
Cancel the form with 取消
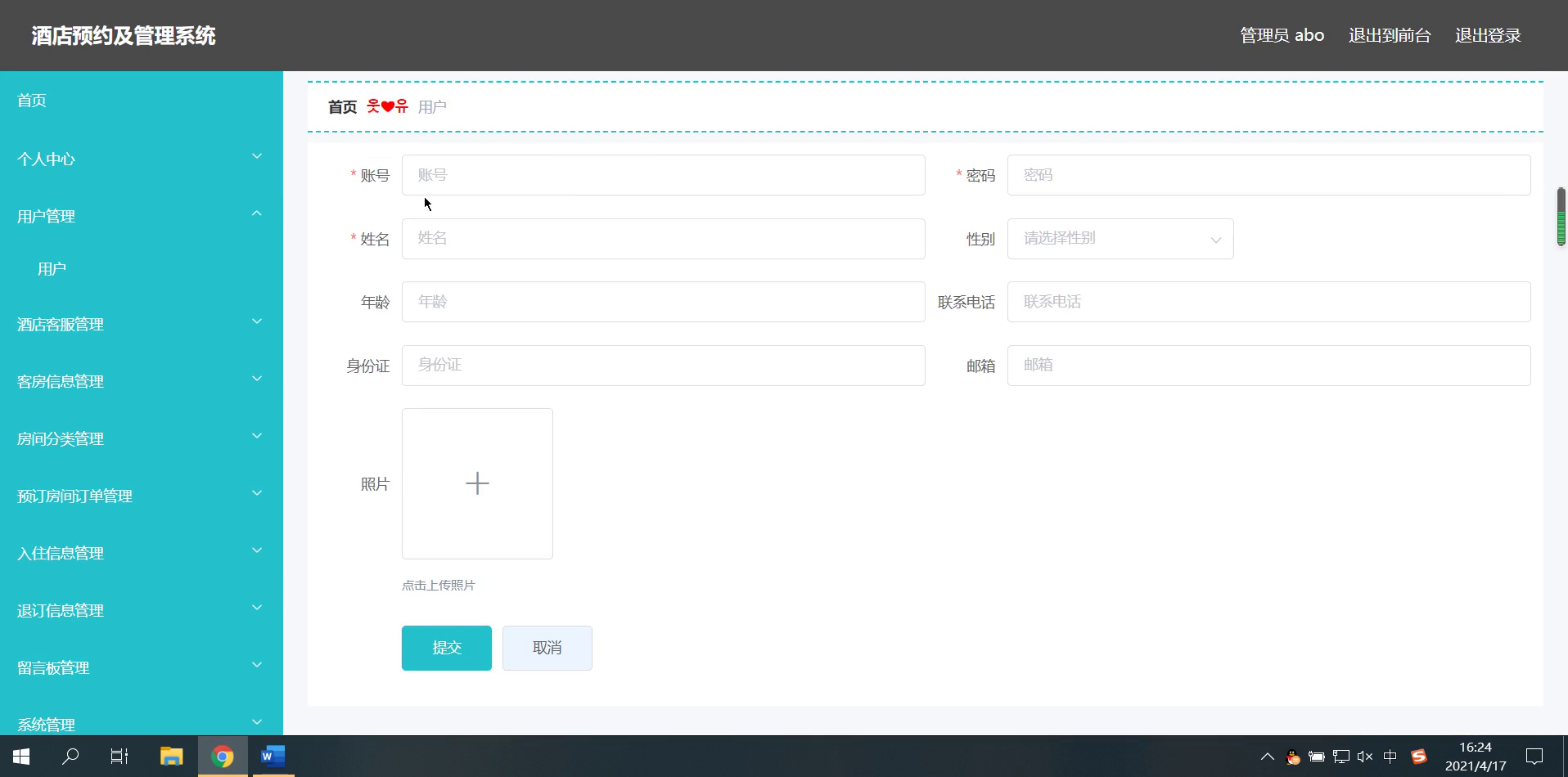[x=547, y=648]
